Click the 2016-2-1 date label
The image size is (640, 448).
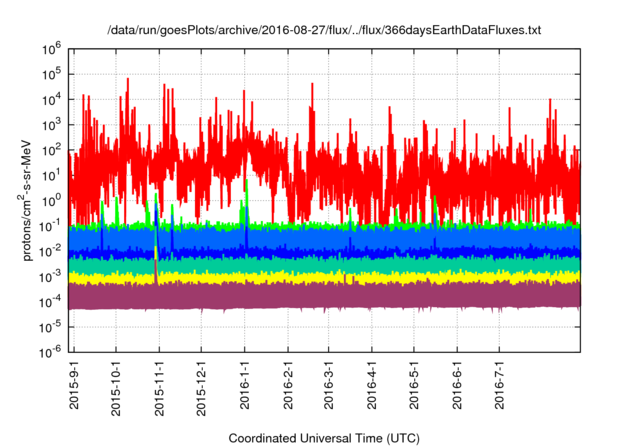(x=288, y=385)
